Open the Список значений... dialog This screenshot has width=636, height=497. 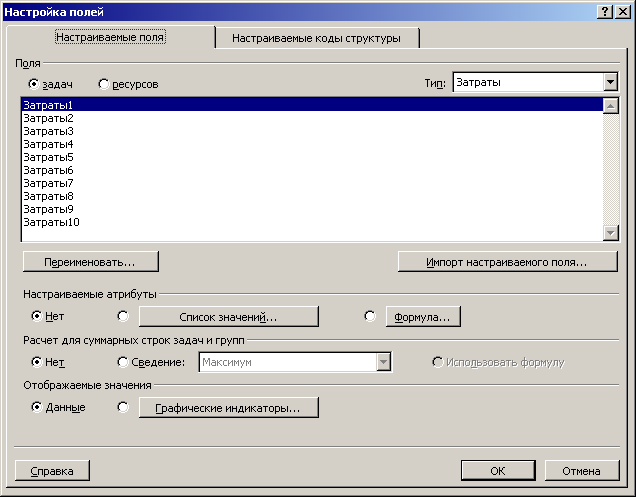[229, 316]
